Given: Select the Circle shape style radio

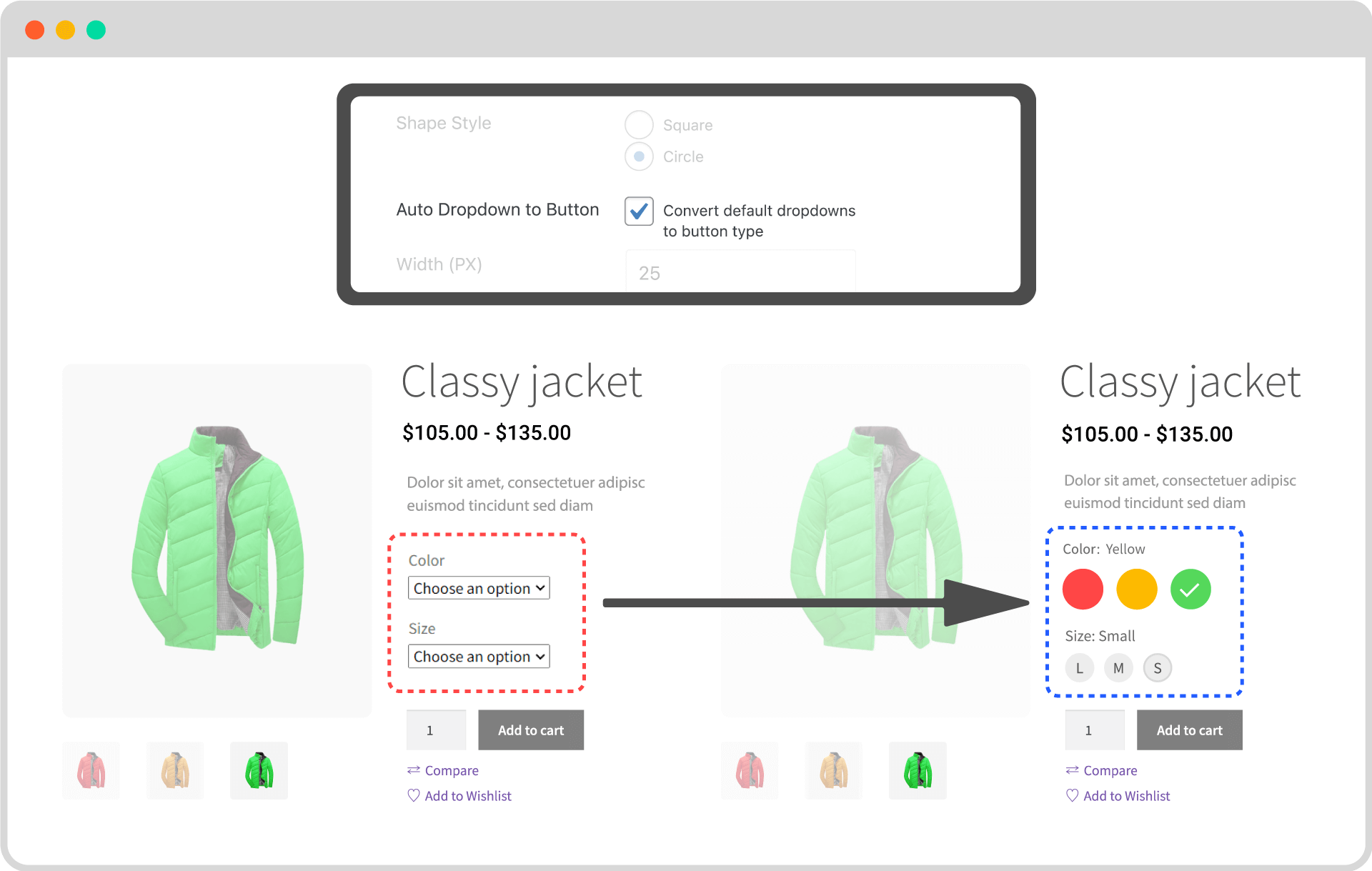Looking at the screenshot, I should pos(639,156).
